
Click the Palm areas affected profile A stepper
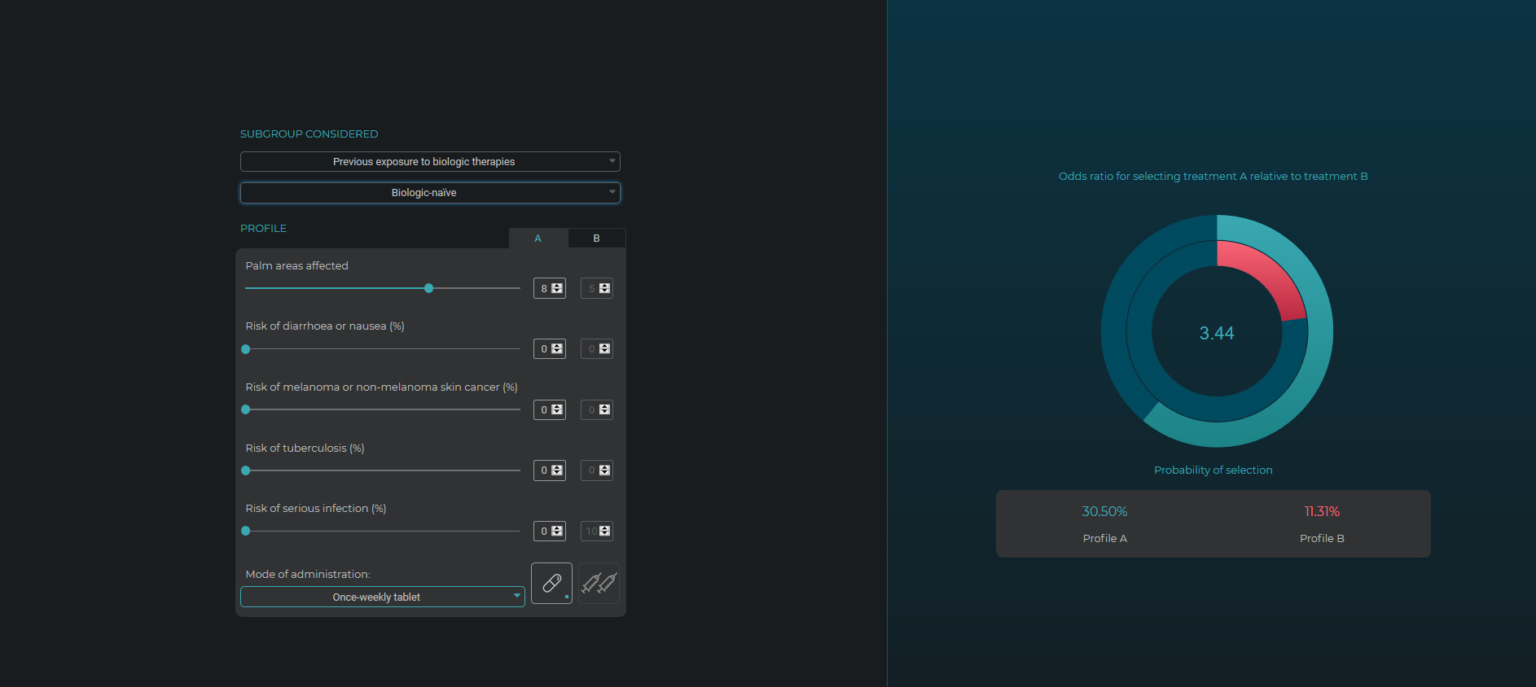tap(557, 288)
